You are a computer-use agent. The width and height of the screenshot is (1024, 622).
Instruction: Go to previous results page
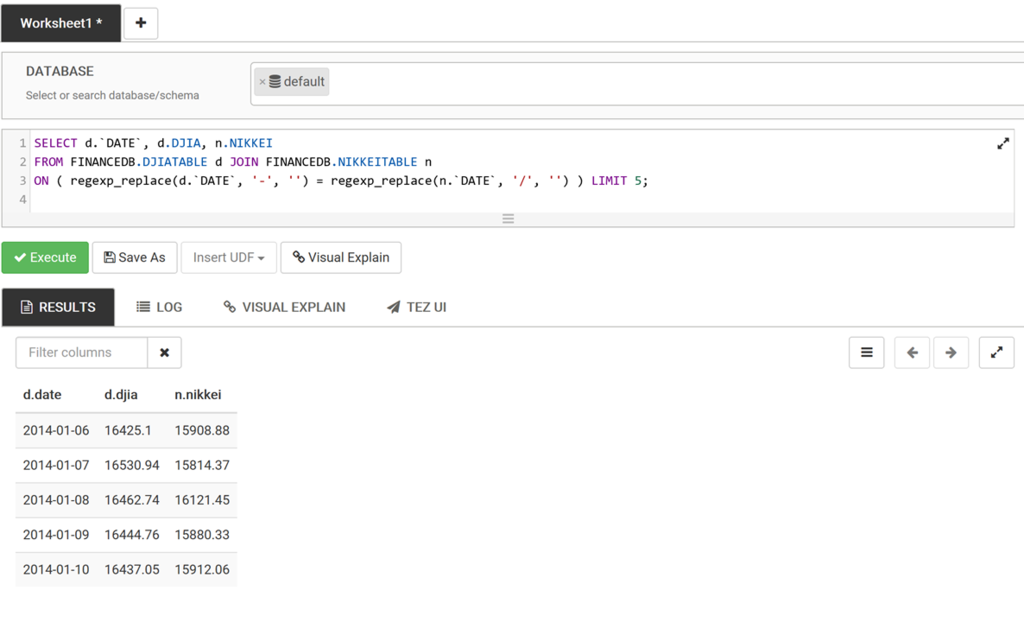tap(912, 353)
